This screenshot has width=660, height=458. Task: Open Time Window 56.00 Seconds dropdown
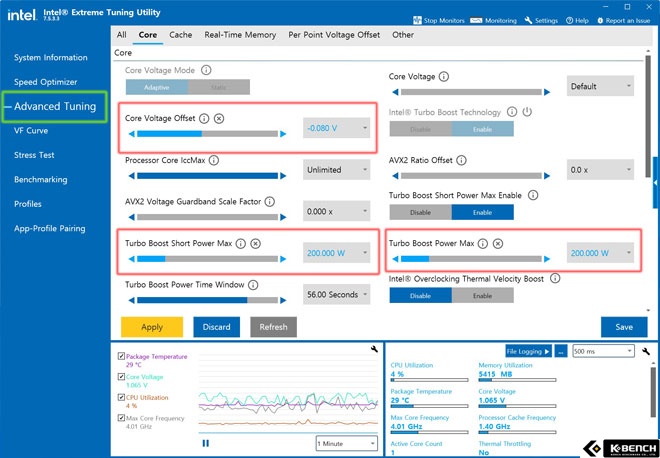click(x=336, y=295)
